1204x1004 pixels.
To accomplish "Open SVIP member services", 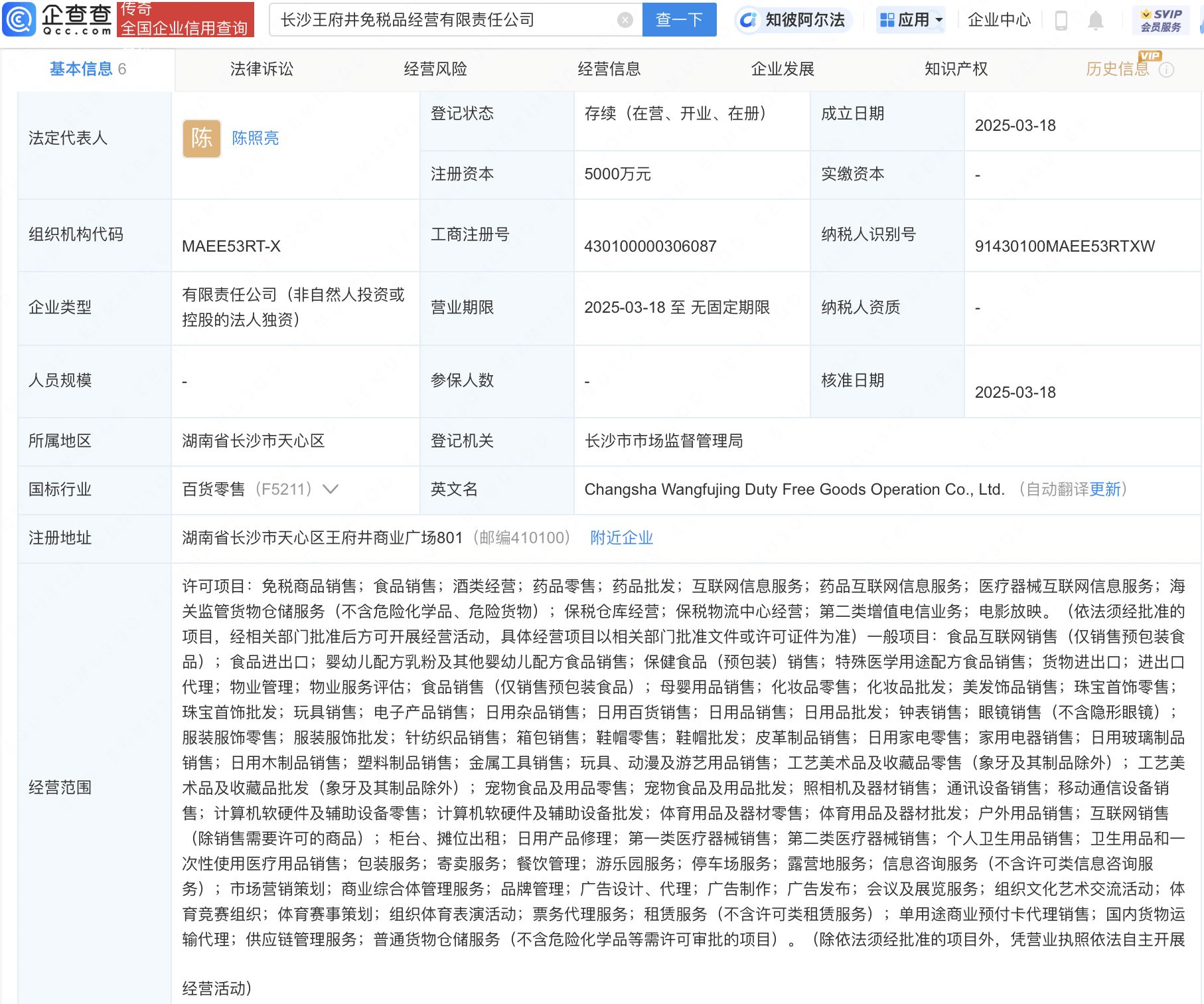I will pyautogui.click(x=1160, y=20).
